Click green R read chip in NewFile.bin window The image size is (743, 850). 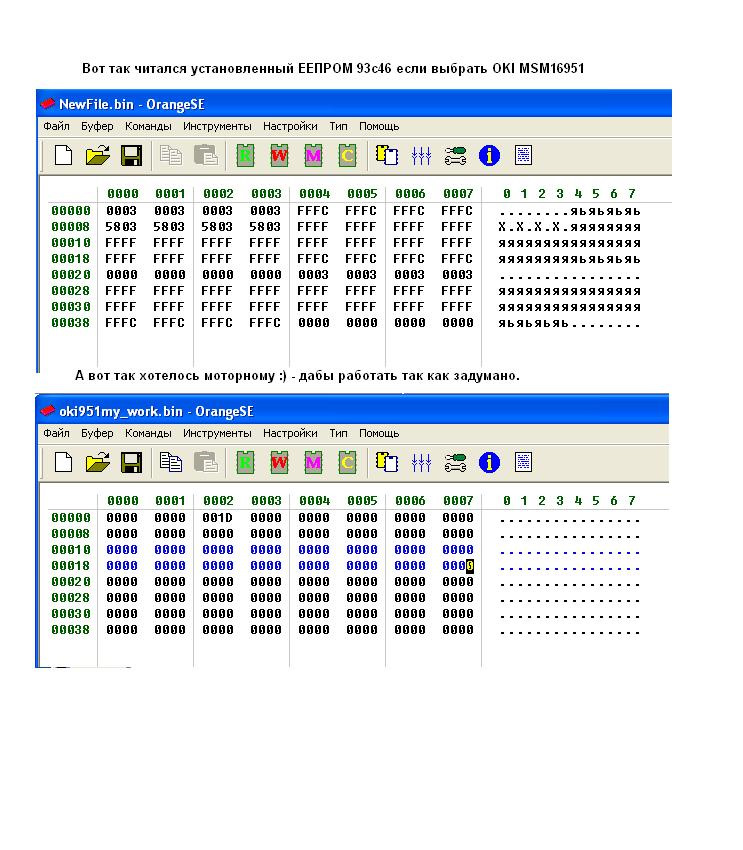[245, 156]
